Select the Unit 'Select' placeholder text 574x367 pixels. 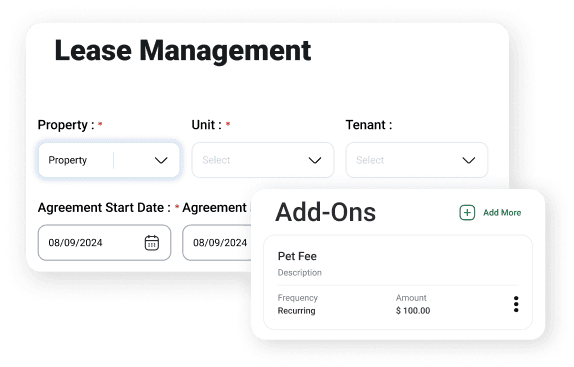pos(216,160)
